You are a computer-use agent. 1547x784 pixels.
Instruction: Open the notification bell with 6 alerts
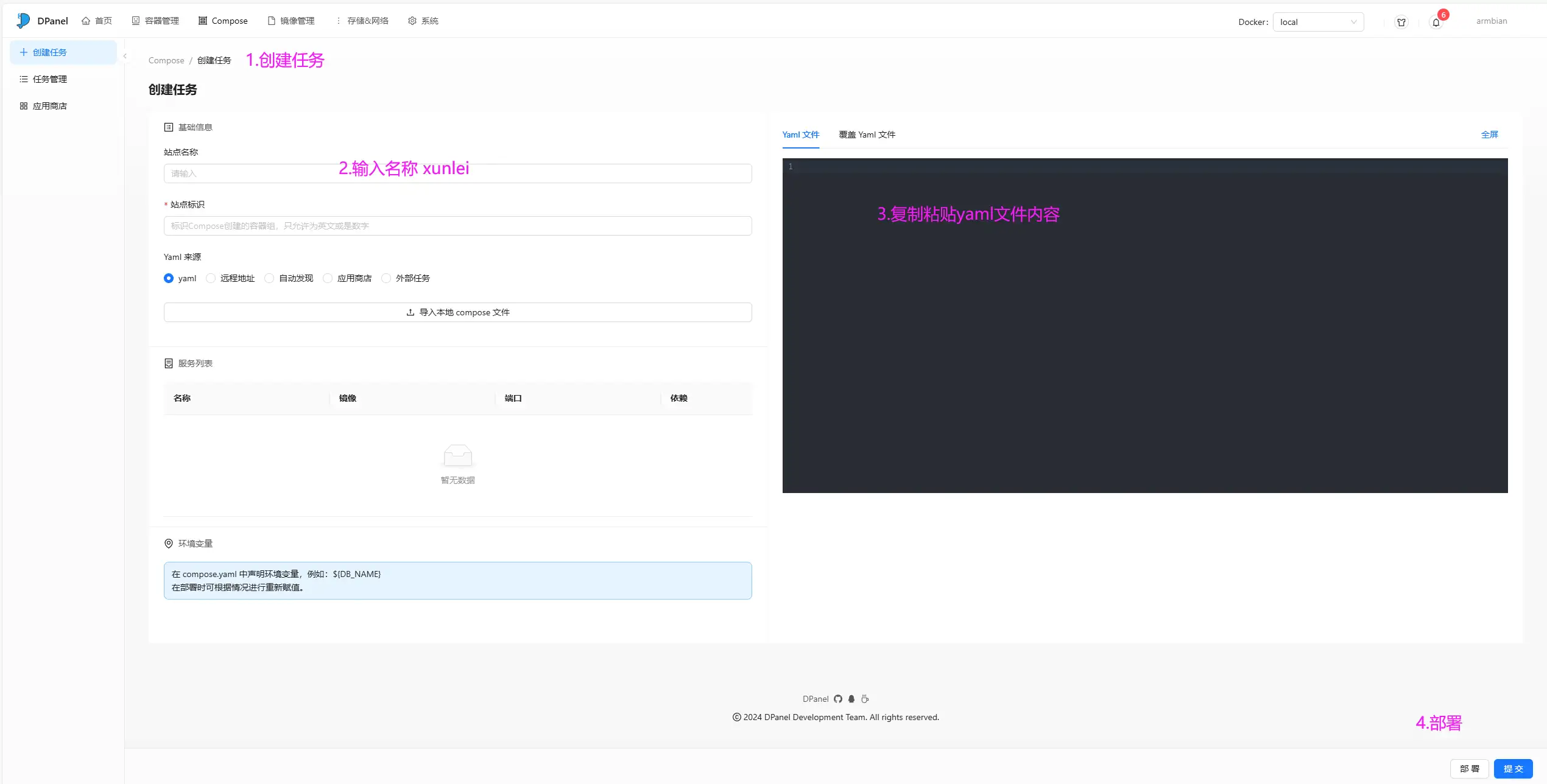[x=1436, y=21]
